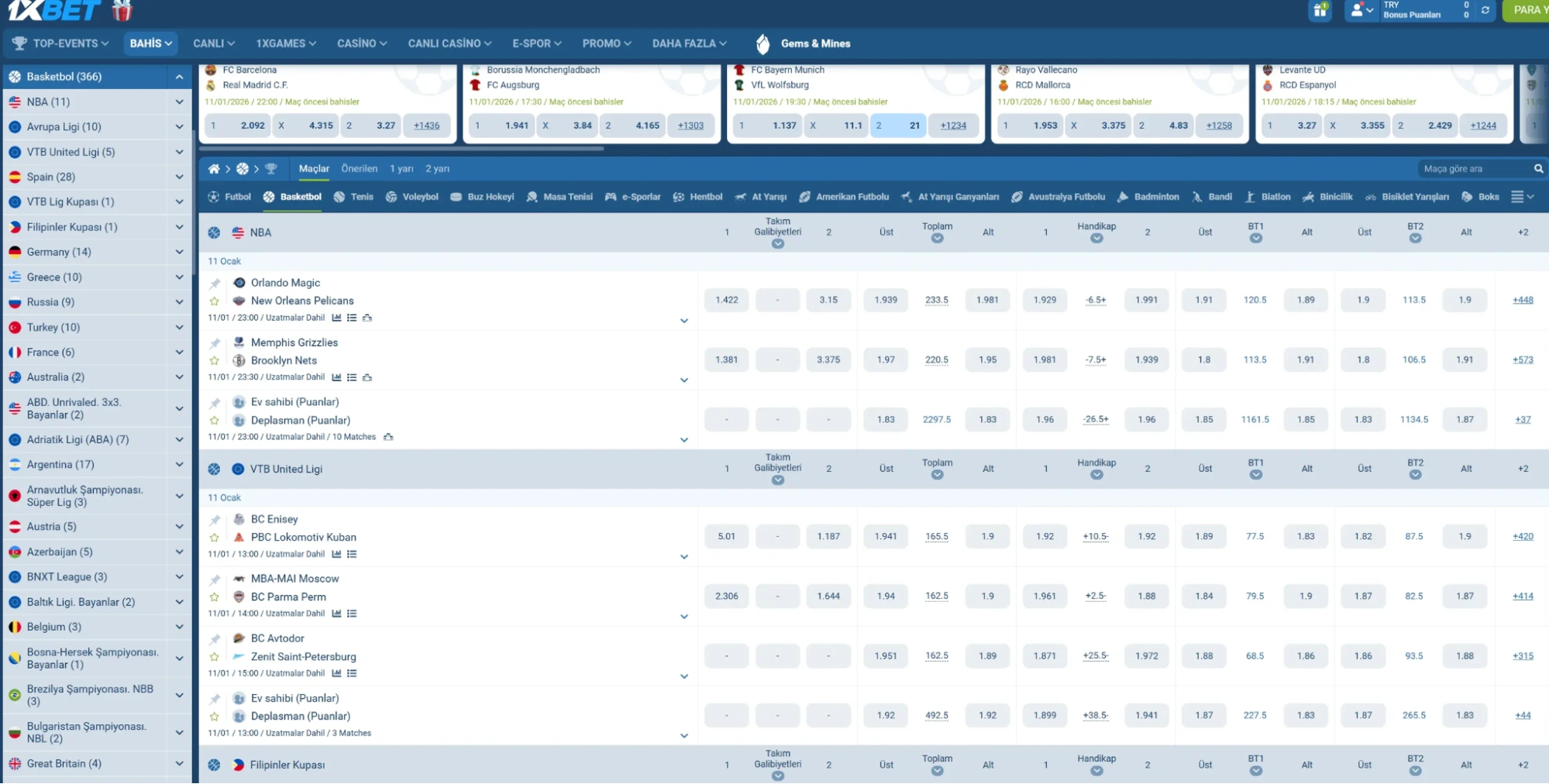1549x784 pixels.
Task: Pin the Memphis Grizzlies match
Action: point(215,342)
